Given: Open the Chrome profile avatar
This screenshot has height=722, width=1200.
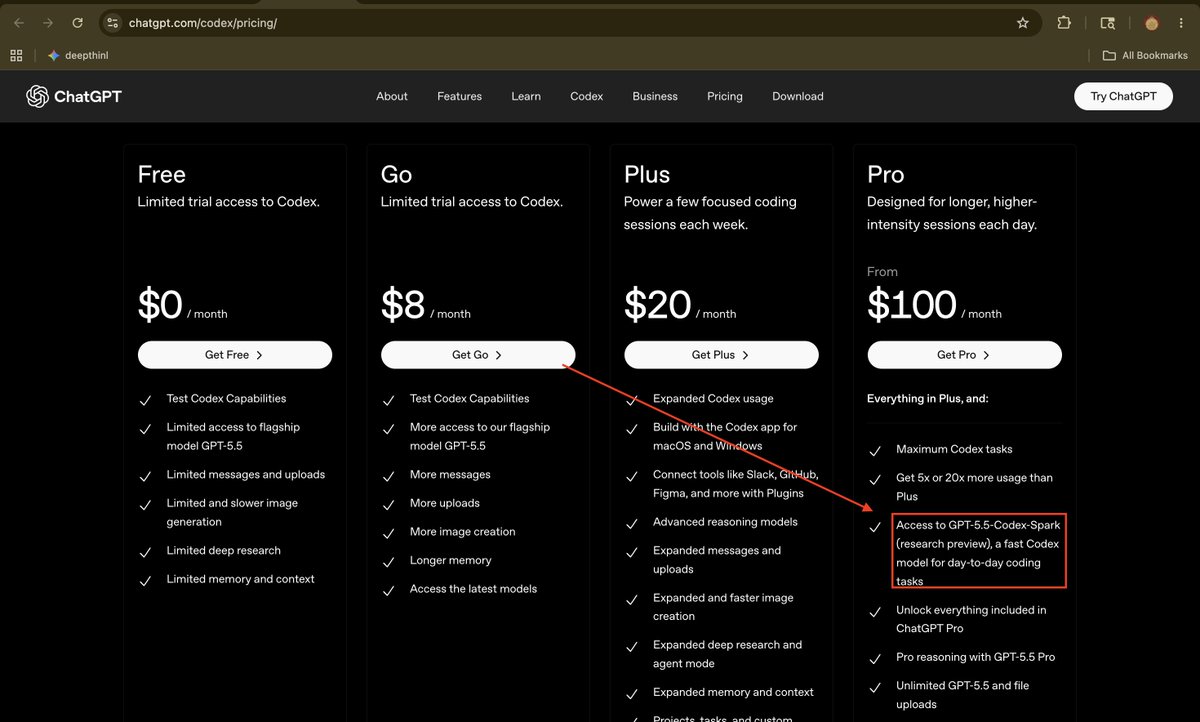Looking at the screenshot, I should (1151, 22).
